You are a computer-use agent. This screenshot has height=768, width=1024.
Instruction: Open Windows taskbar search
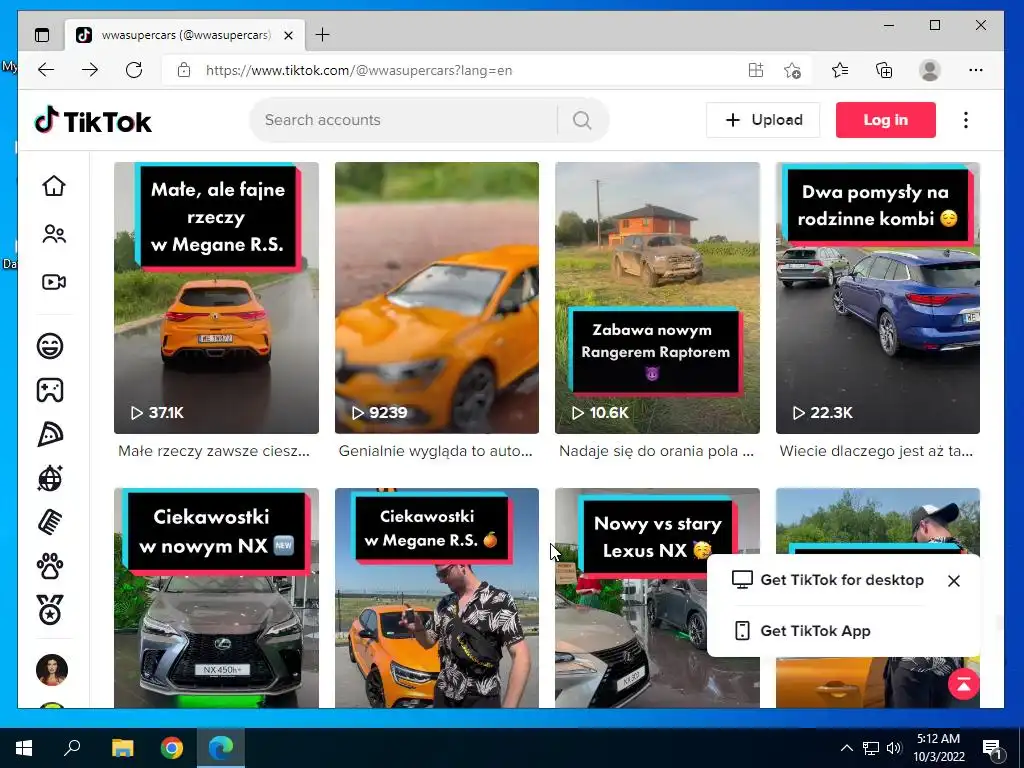[x=72, y=748]
